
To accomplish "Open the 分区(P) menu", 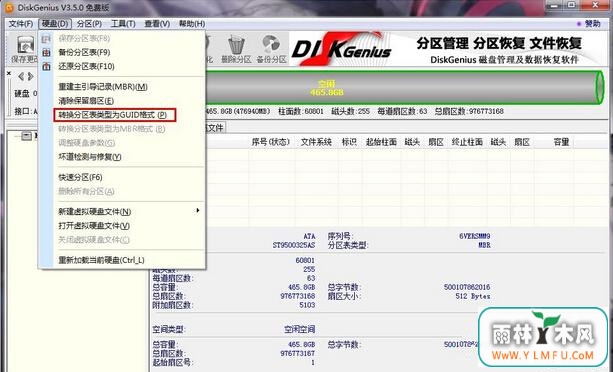I will pos(90,24).
